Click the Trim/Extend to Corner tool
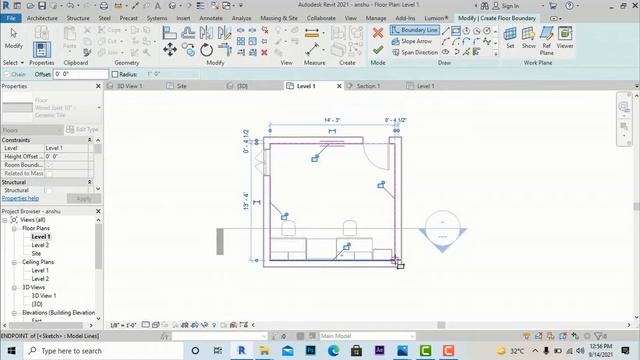The image size is (640, 360). point(224,50)
